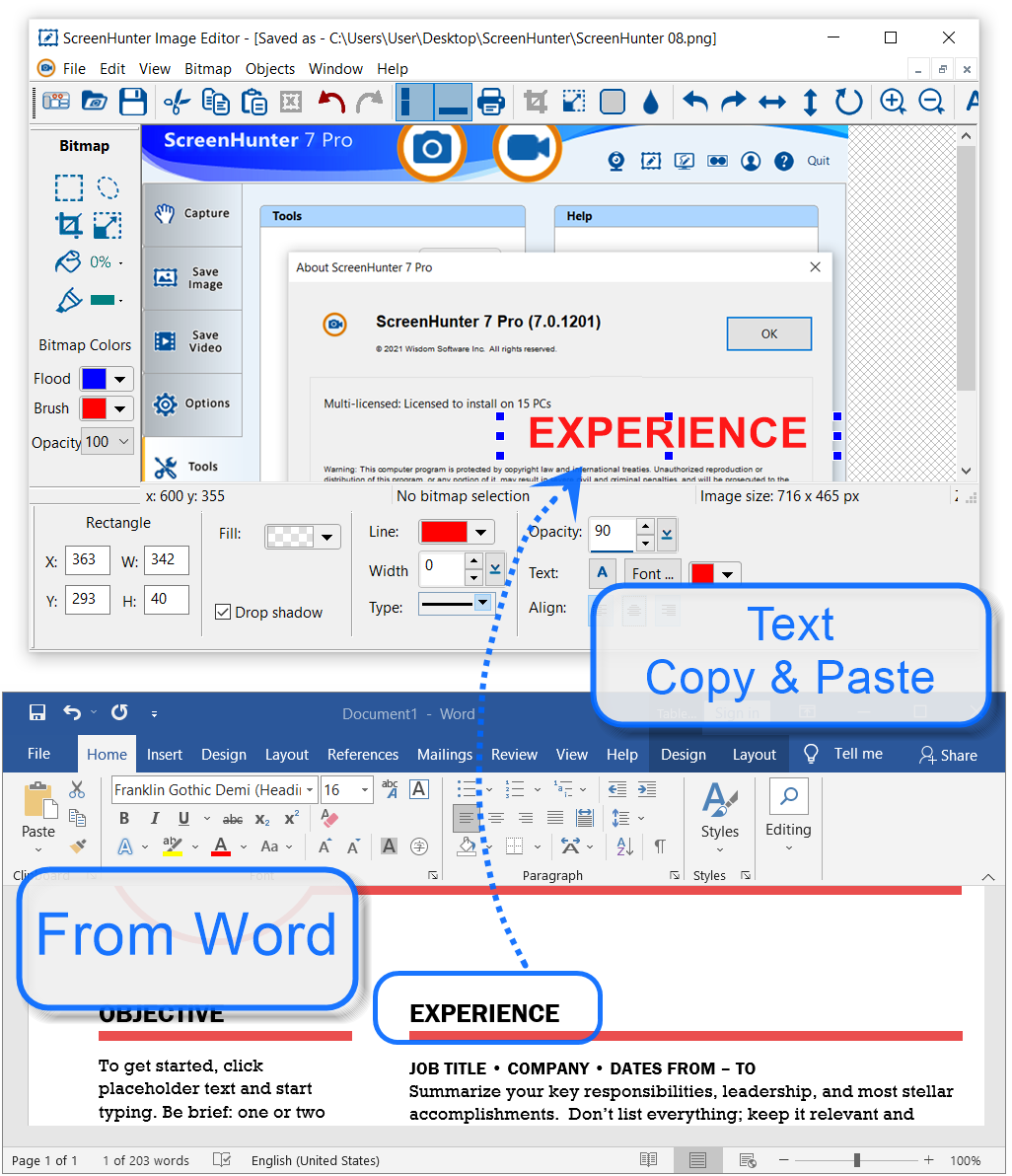
Task: Open the Bitmap menu
Action: pyautogui.click(x=207, y=69)
